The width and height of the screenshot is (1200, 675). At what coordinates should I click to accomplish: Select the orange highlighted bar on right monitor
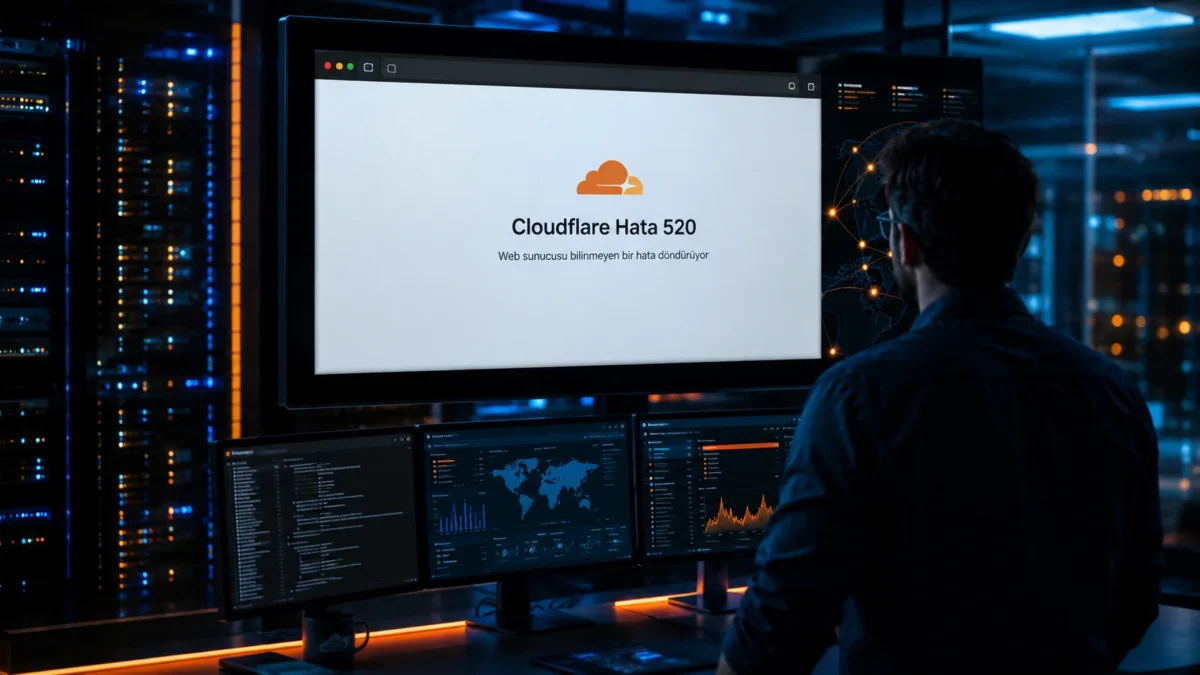coord(740,446)
